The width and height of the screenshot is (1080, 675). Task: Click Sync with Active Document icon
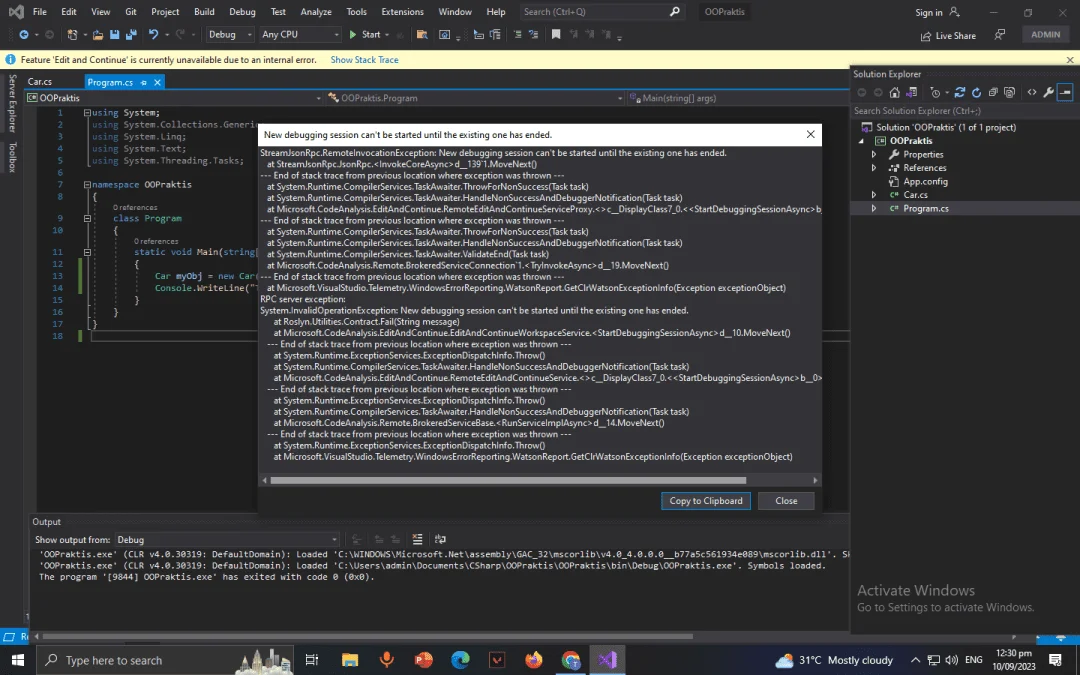(959, 92)
